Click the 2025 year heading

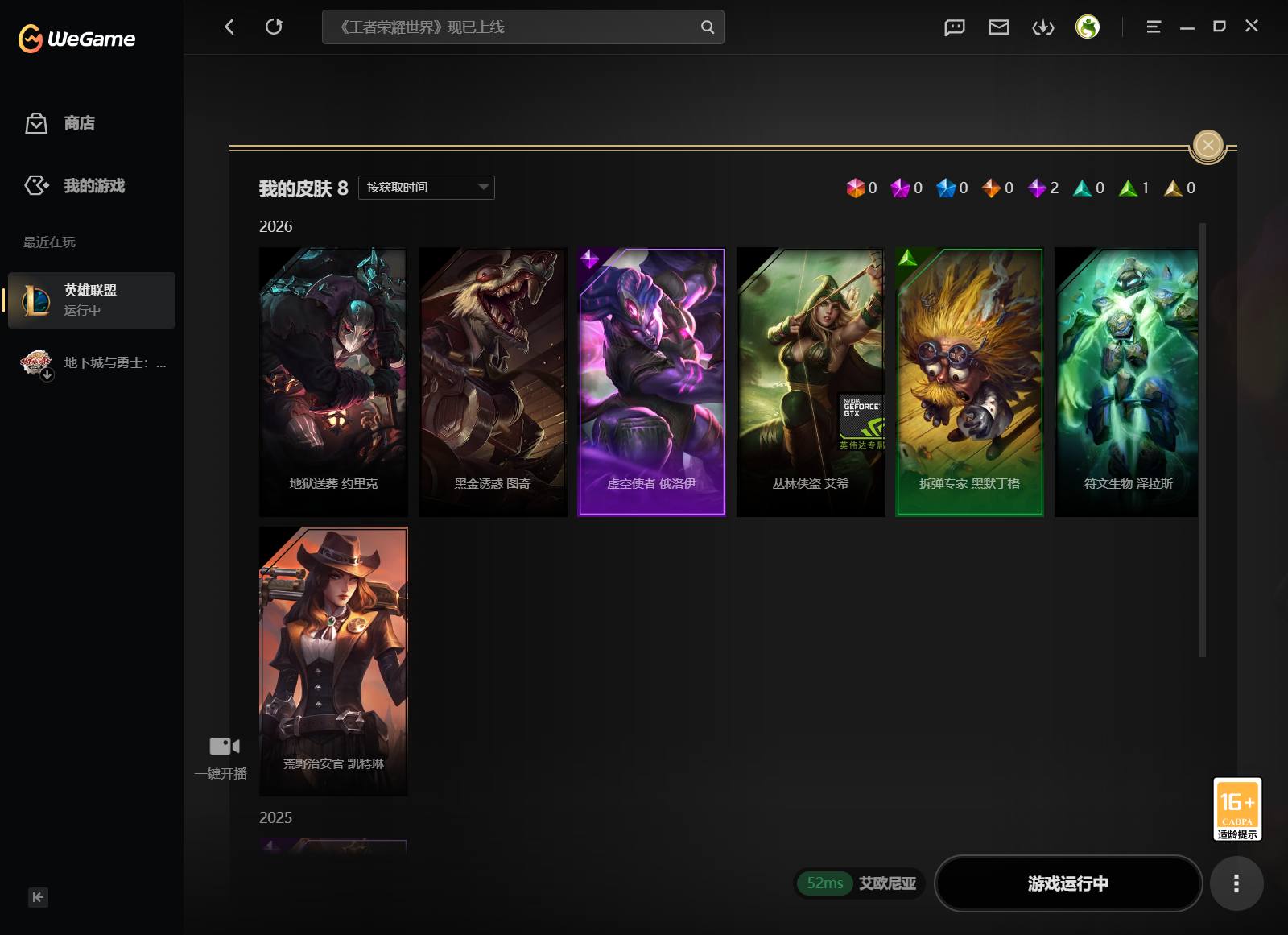click(x=275, y=817)
